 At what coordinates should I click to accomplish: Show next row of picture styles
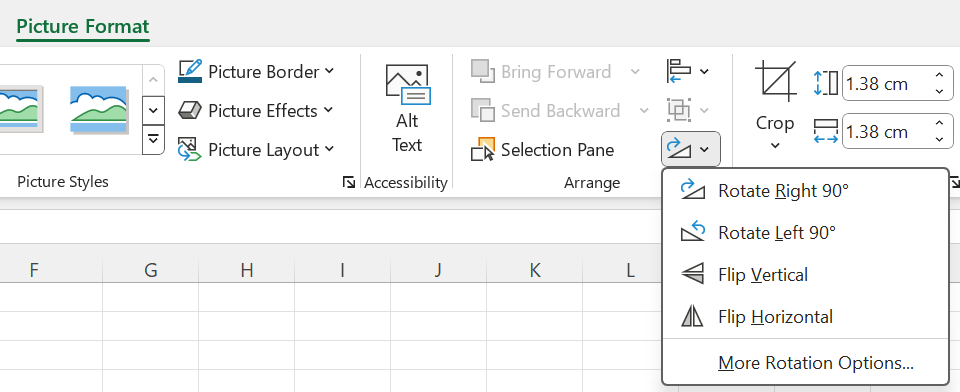coord(153,110)
